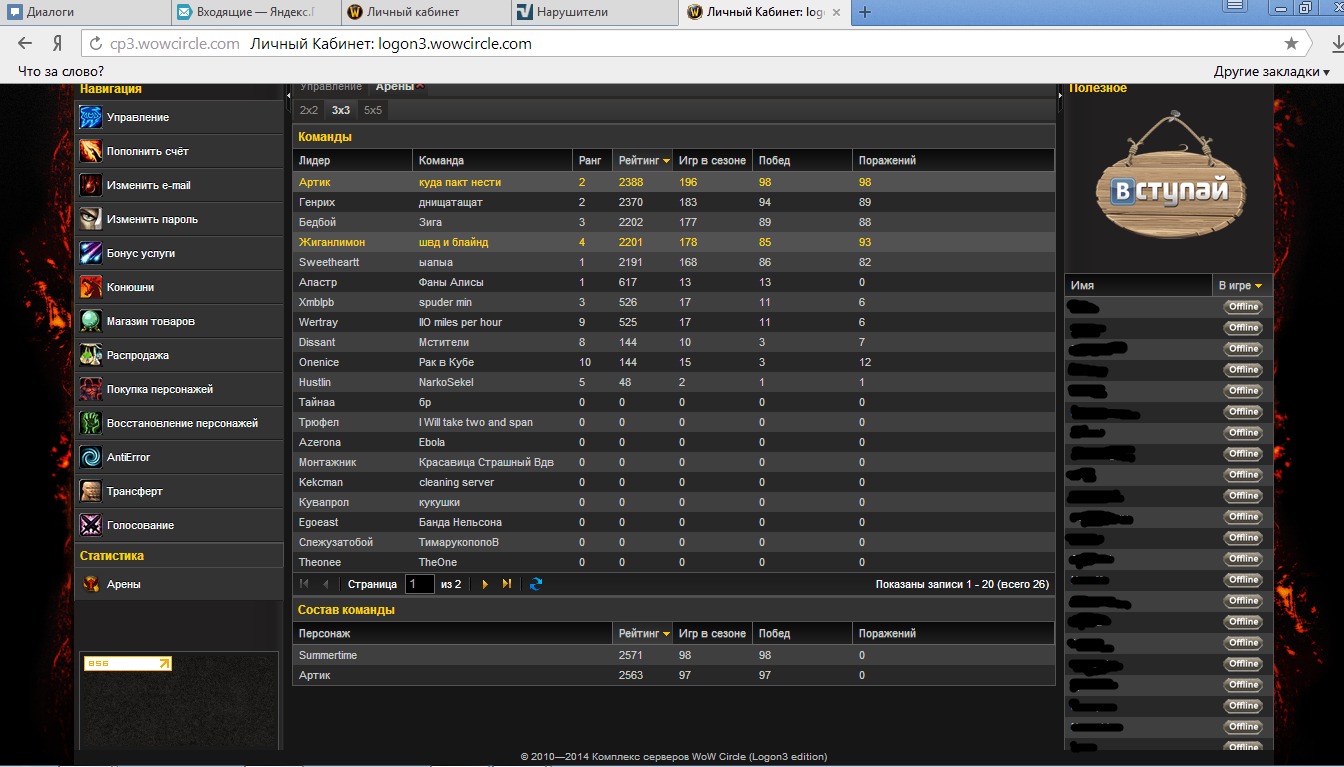Click the page number input field
Viewport: 1344px width, 767px height.
coord(419,584)
